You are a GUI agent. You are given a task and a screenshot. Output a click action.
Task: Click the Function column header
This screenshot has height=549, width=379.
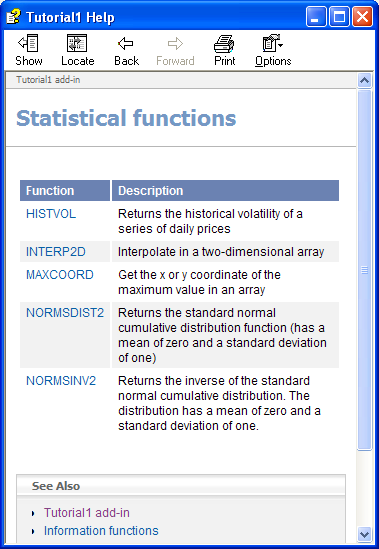[x=65, y=190]
